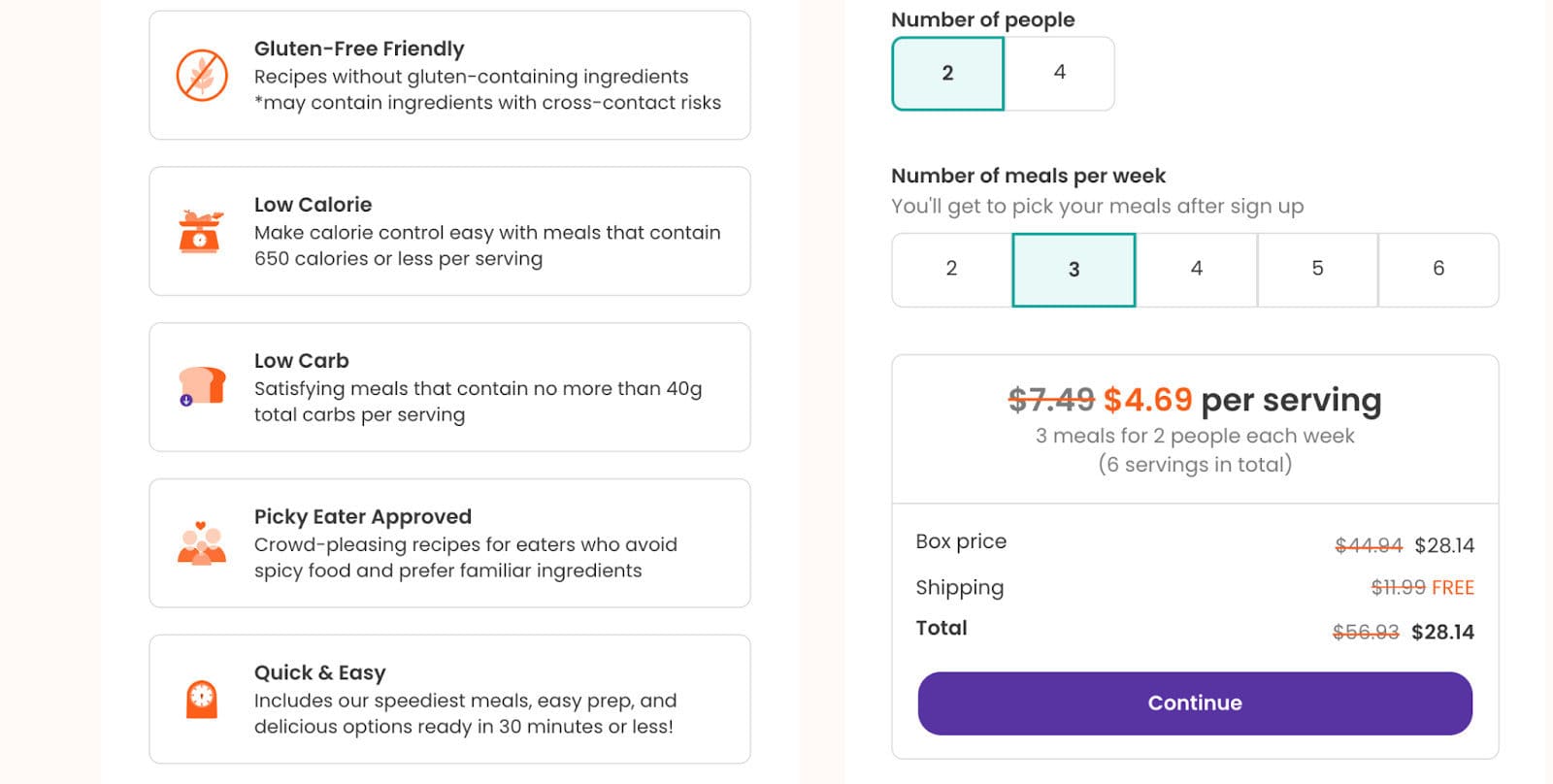Click the Gluten-Free crossed wheat icon

202,76
